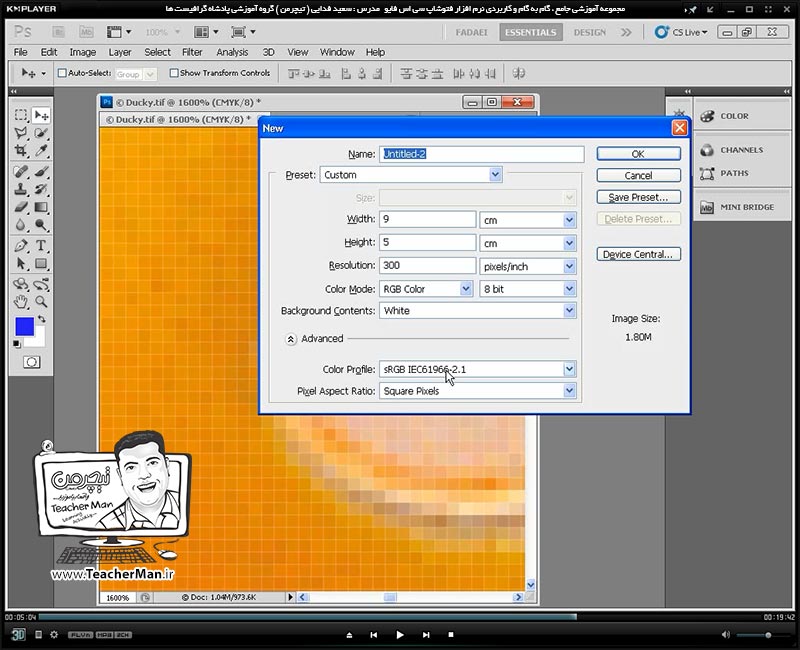Select the Gradient tool
This screenshot has width=800, height=650.
tap(41, 207)
